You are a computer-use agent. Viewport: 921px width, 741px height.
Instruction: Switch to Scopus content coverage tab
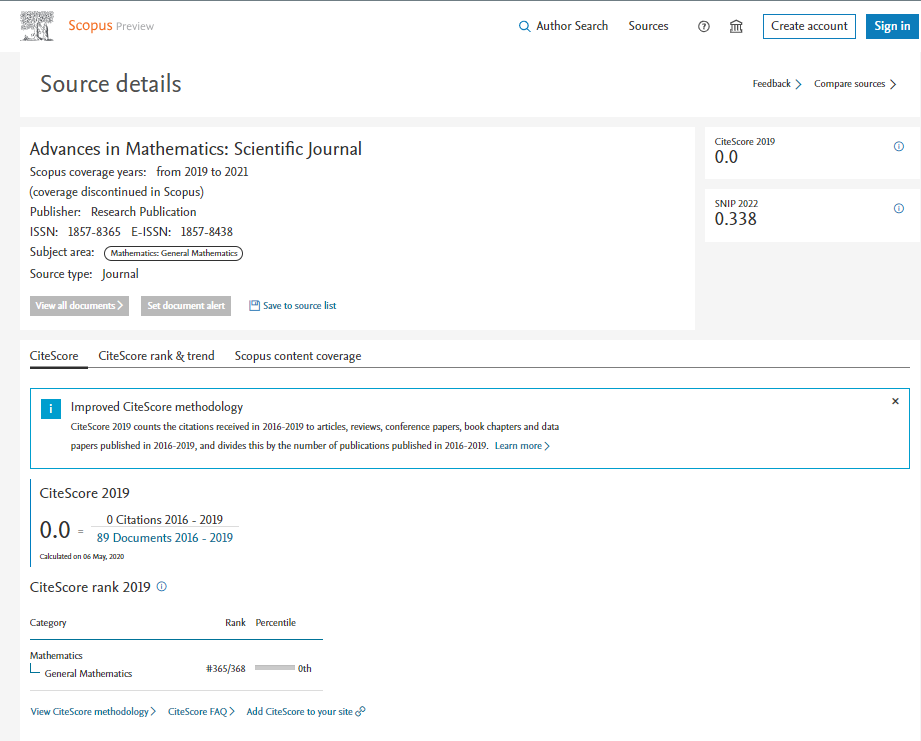pyautogui.click(x=298, y=356)
